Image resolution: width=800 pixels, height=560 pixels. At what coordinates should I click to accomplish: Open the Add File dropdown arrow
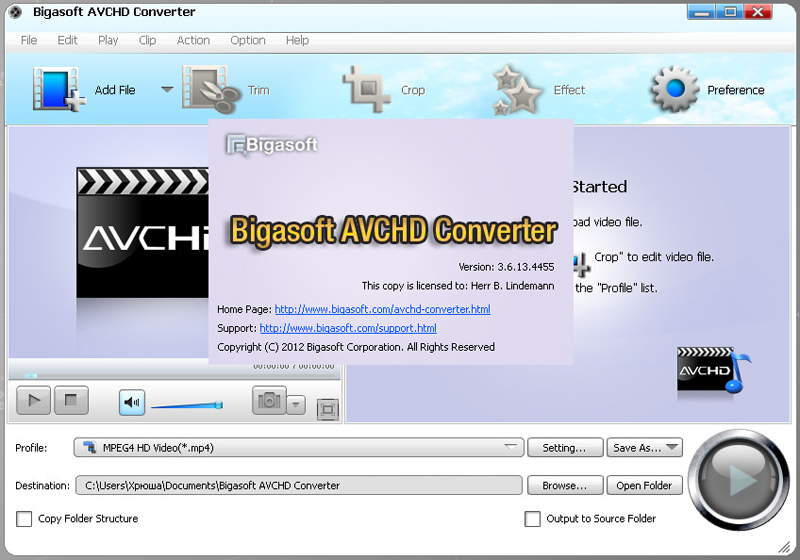(167, 89)
